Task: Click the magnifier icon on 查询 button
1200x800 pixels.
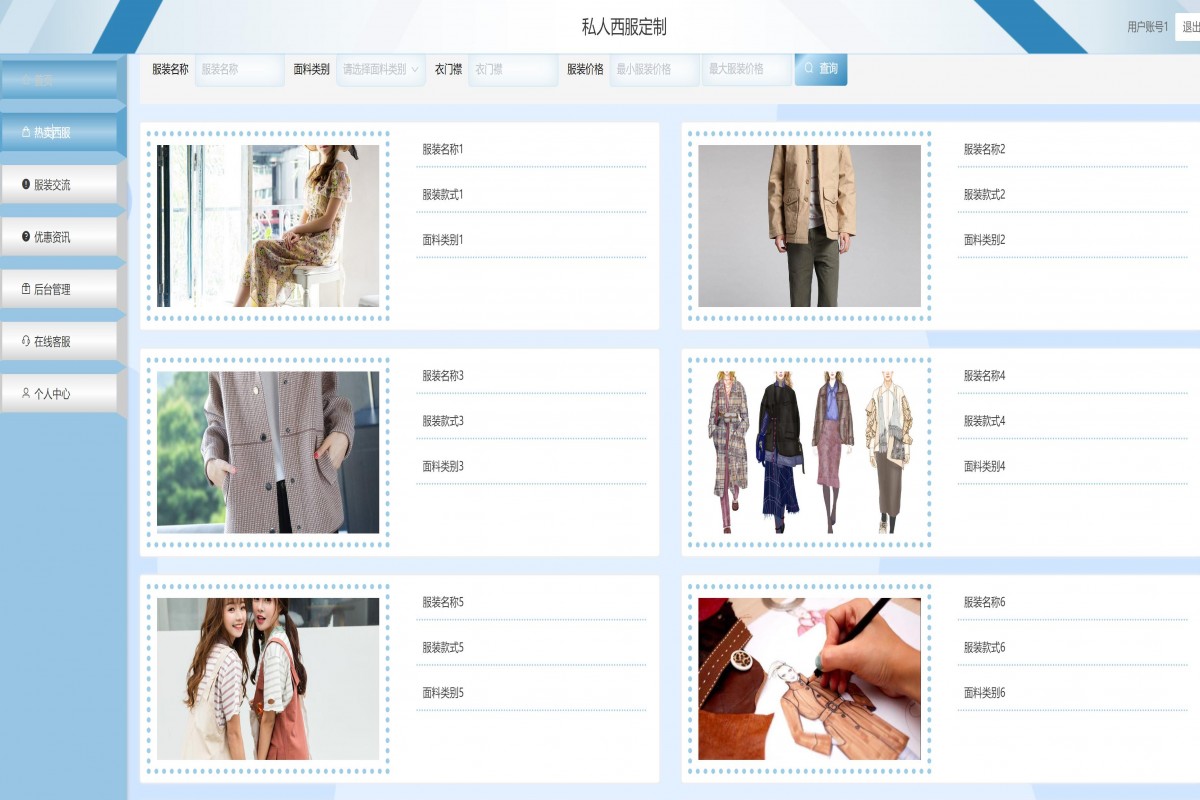Action: tap(809, 69)
